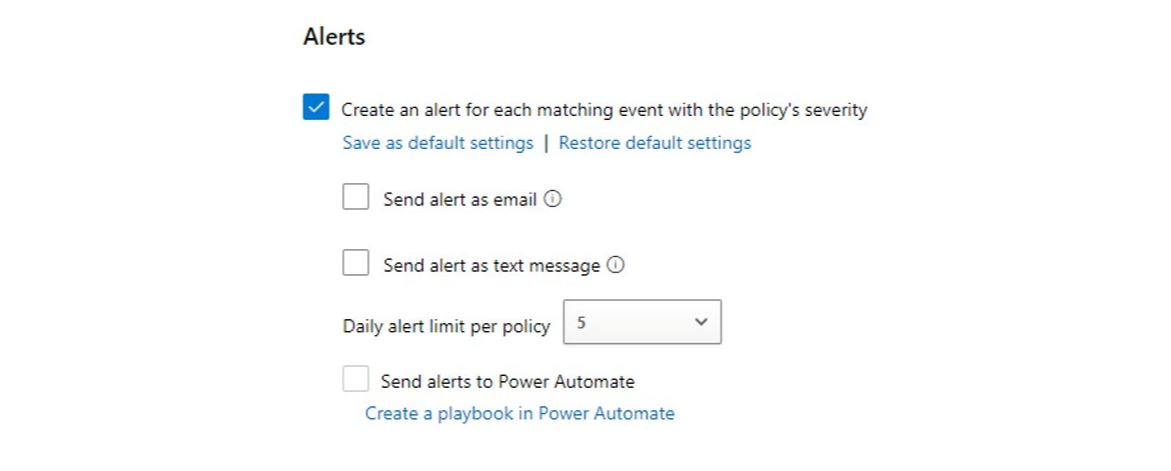The height and width of the screenshot is (471, 1171).
Task: Click the chevron arrow in the alert limit box
Action: [x=701, y=322]
